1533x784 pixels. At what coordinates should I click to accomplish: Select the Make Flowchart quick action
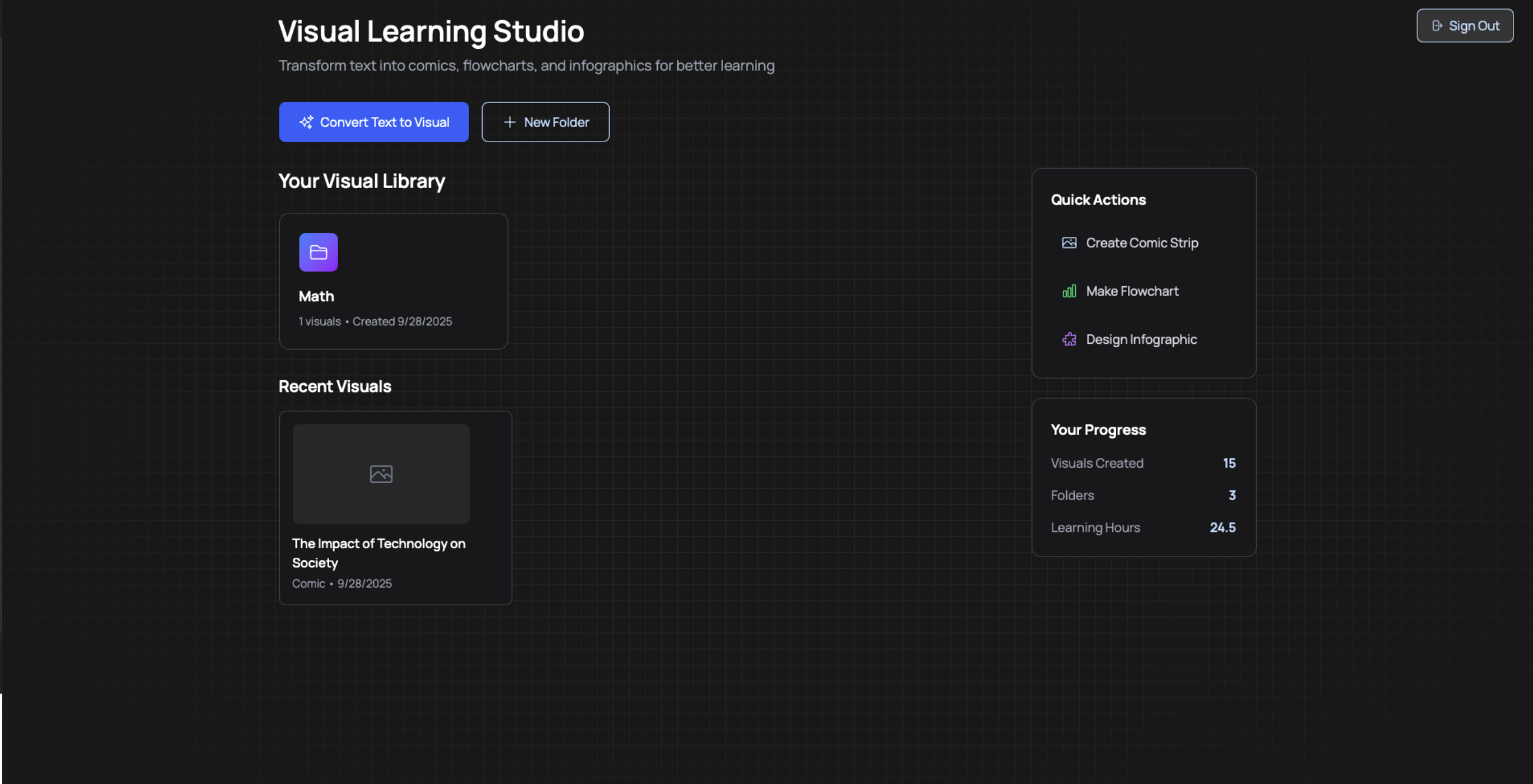pyautogui.click(x=1132, y=291)
